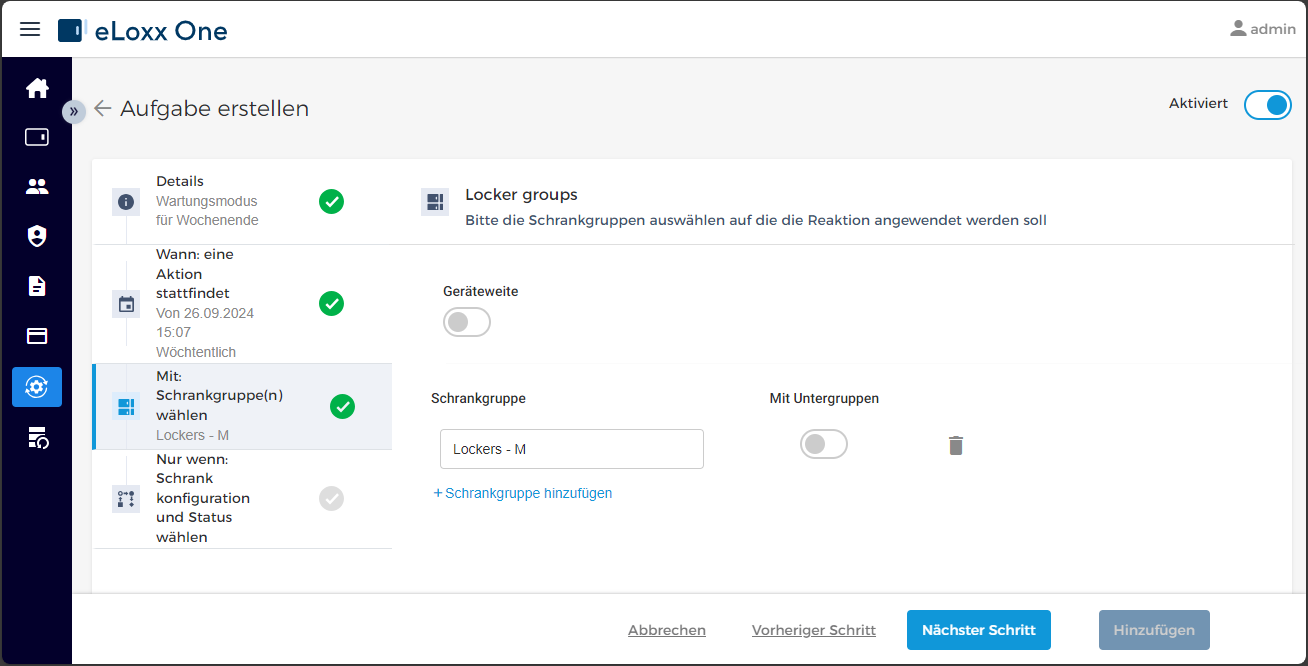This screenshot has width=1308, height=666.
Task: Open the Details step
Action: pyautogui.click(x=242, y=201)
